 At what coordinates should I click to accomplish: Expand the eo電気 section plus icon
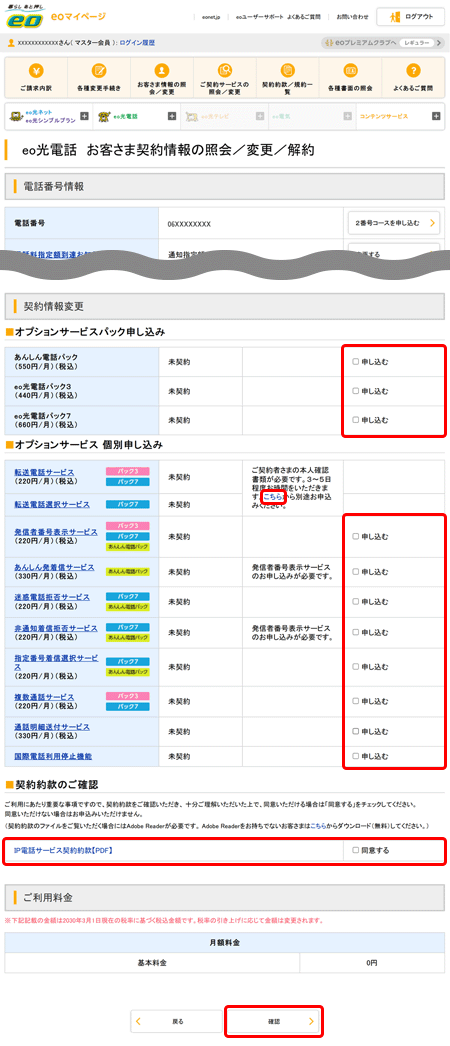coord(347,116)
